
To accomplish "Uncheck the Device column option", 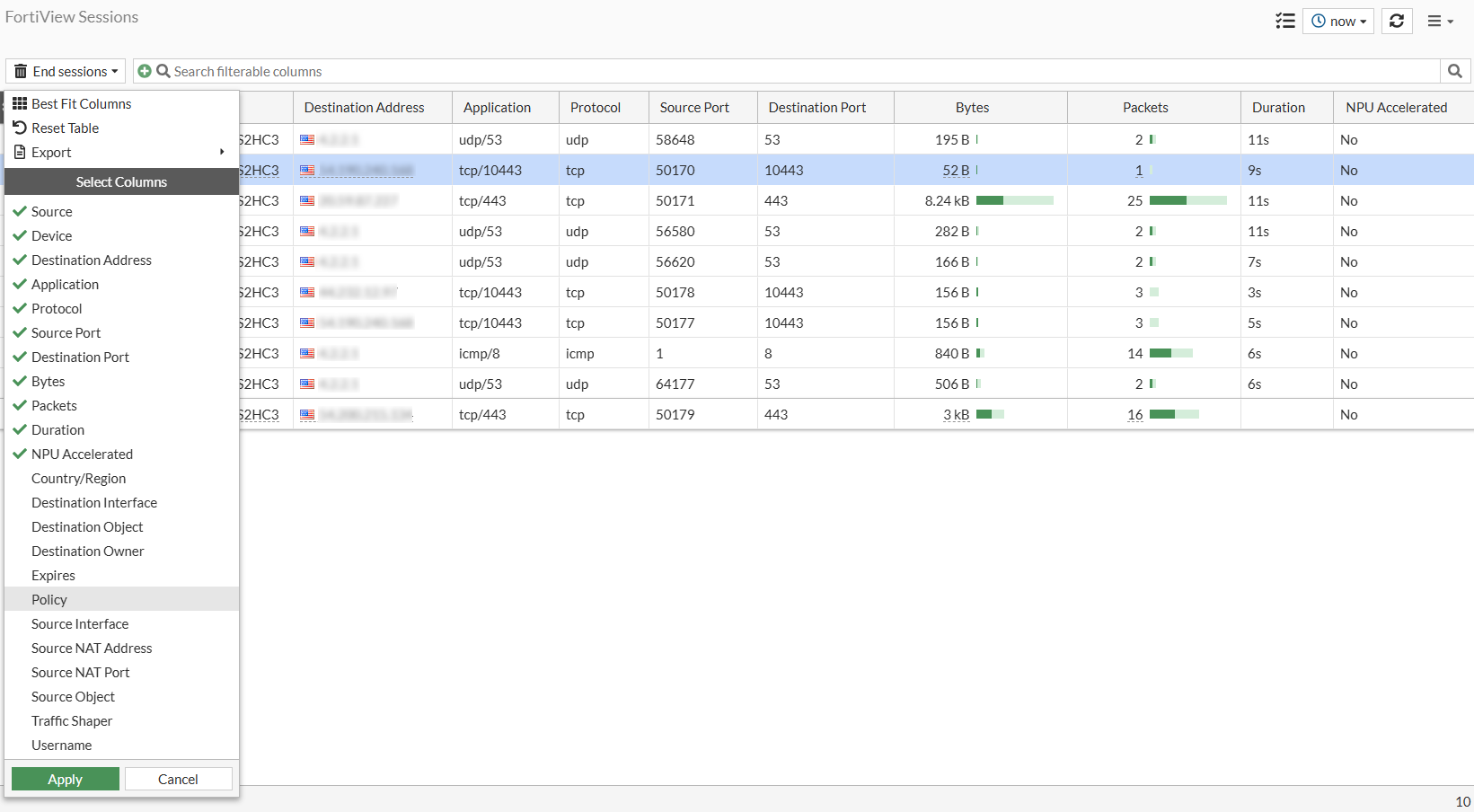I will click(51, 236).
